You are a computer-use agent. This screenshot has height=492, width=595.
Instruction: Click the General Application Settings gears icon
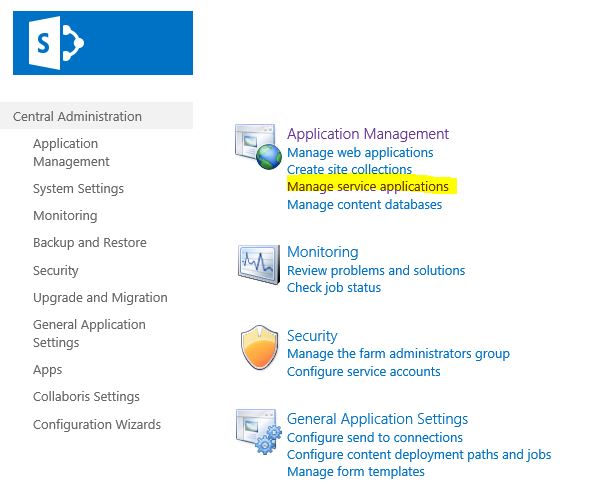click(x=259, y=431)
